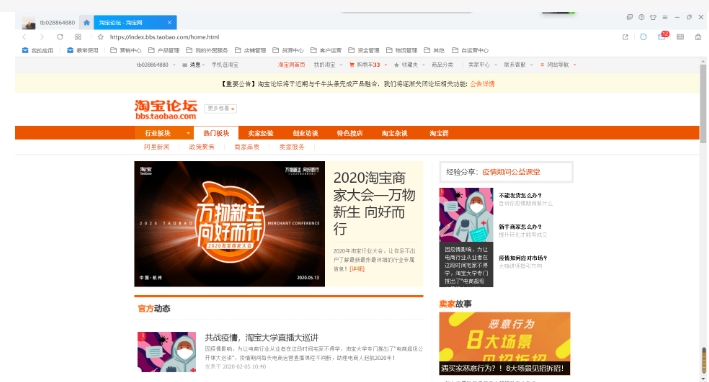Select the 热门版块 tab
The width and height of the screenshot is (709, 382).
tap(216, 133)
